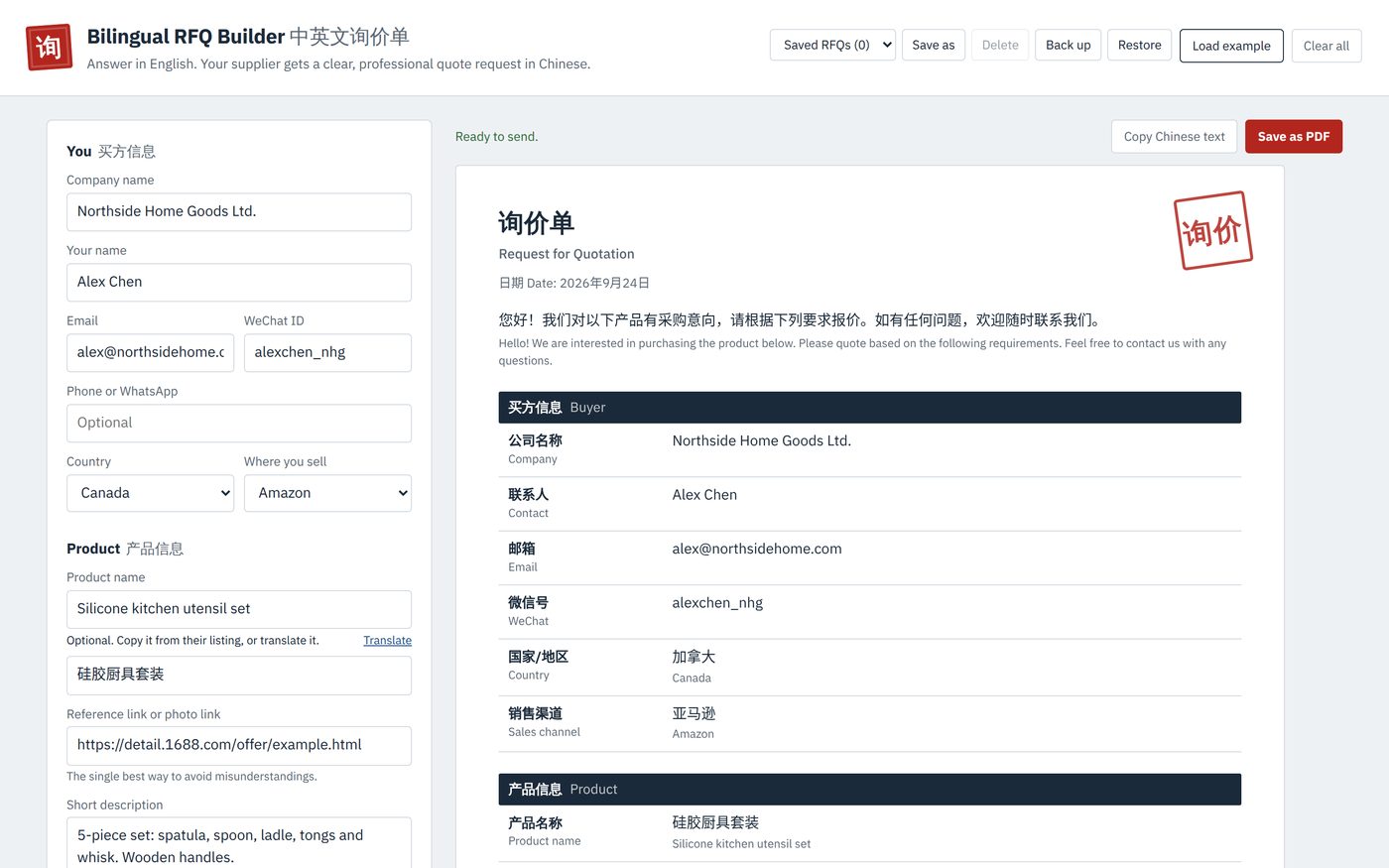Click the red 询价 stamp in the preview
Viewport: 1389px width, 868px height.
click(1212, 230)
